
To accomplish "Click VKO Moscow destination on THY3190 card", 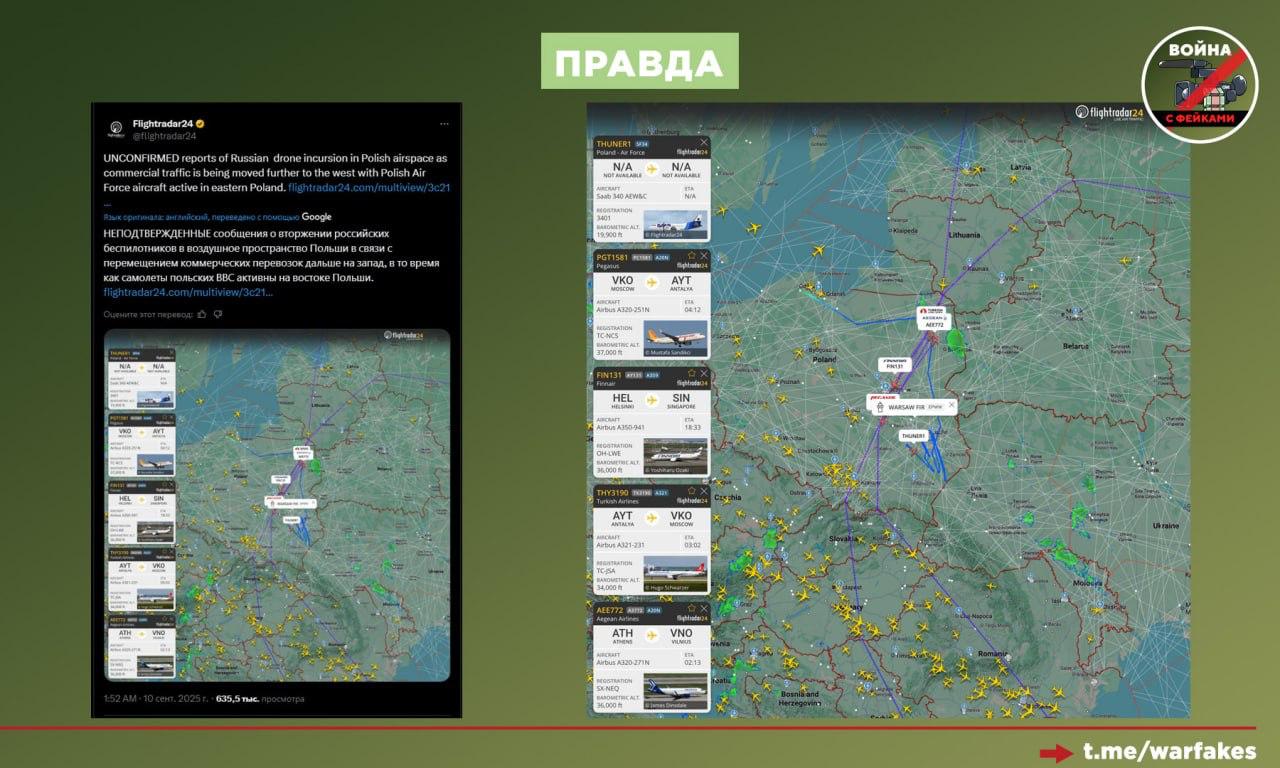I will [681, 519].
